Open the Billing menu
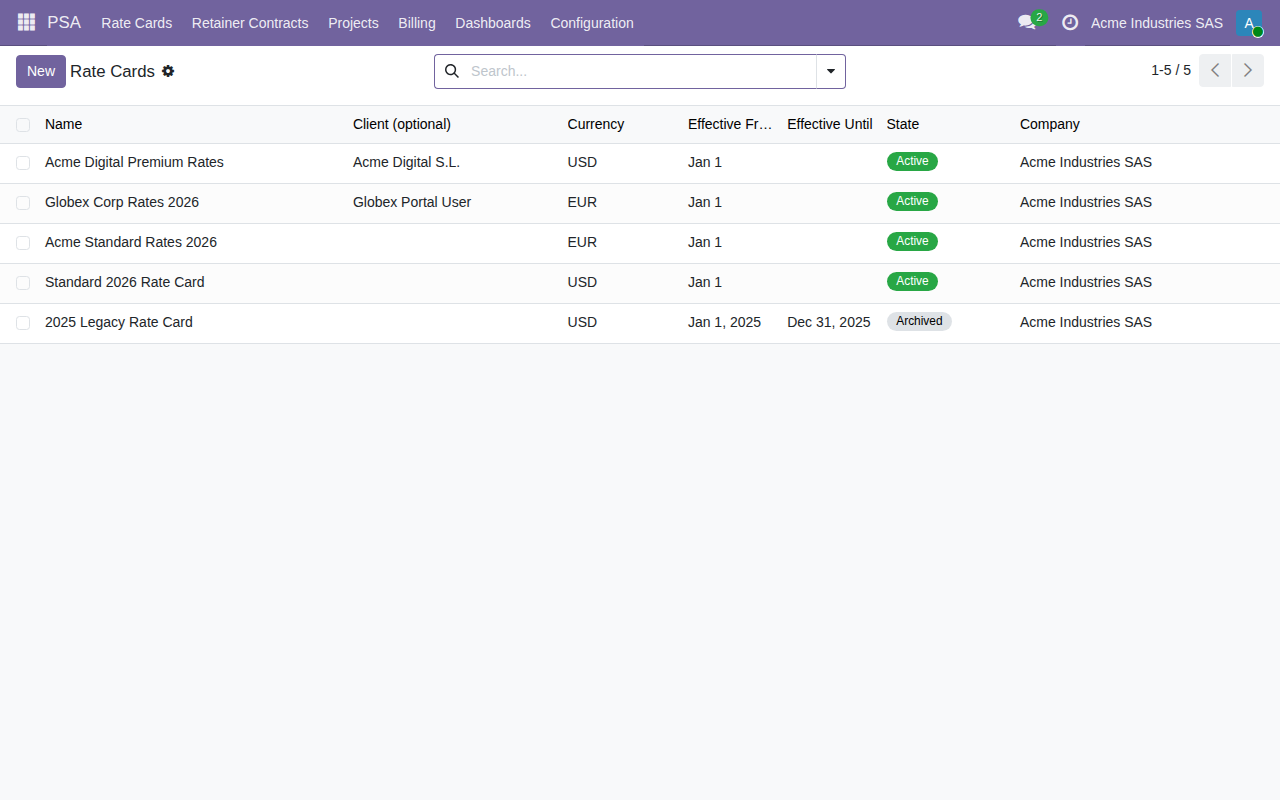Image resolution: width=1280 pixels, height=800 pixels. click(417, 23)
